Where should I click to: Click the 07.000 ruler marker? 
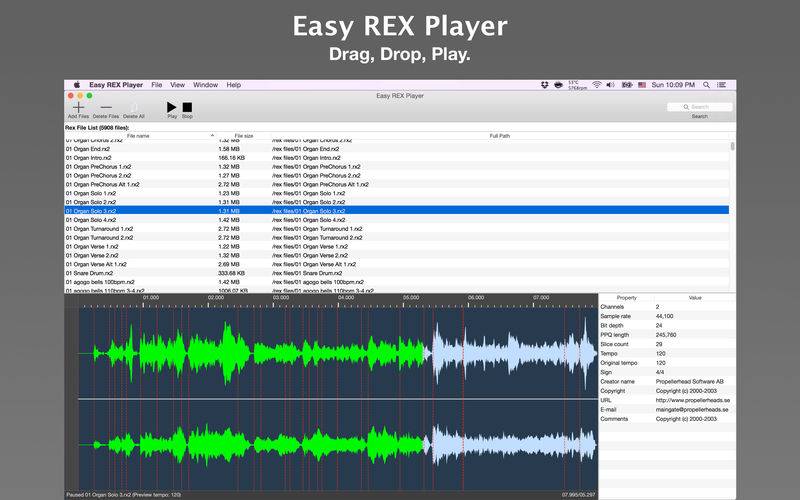(x=541, y=297)
